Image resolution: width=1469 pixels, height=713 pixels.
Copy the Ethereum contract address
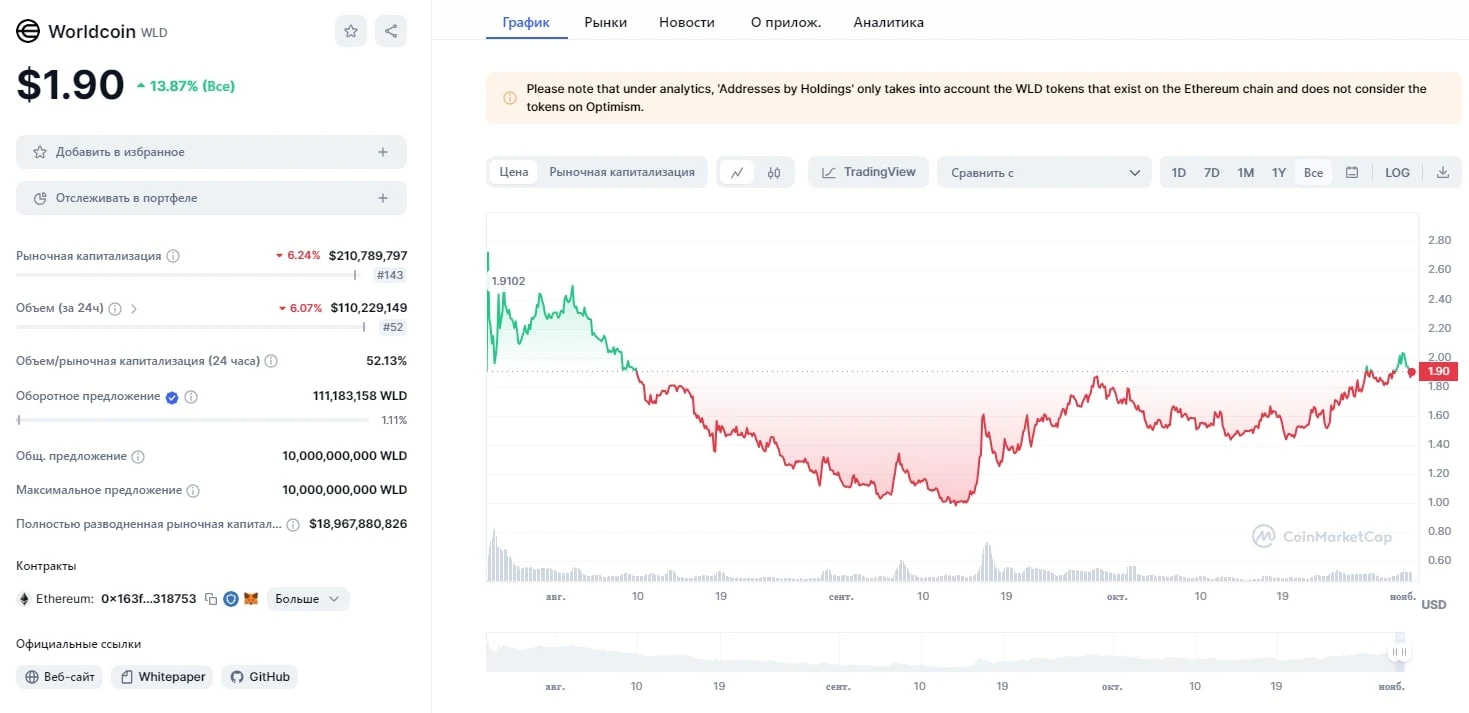coord(211,599)
